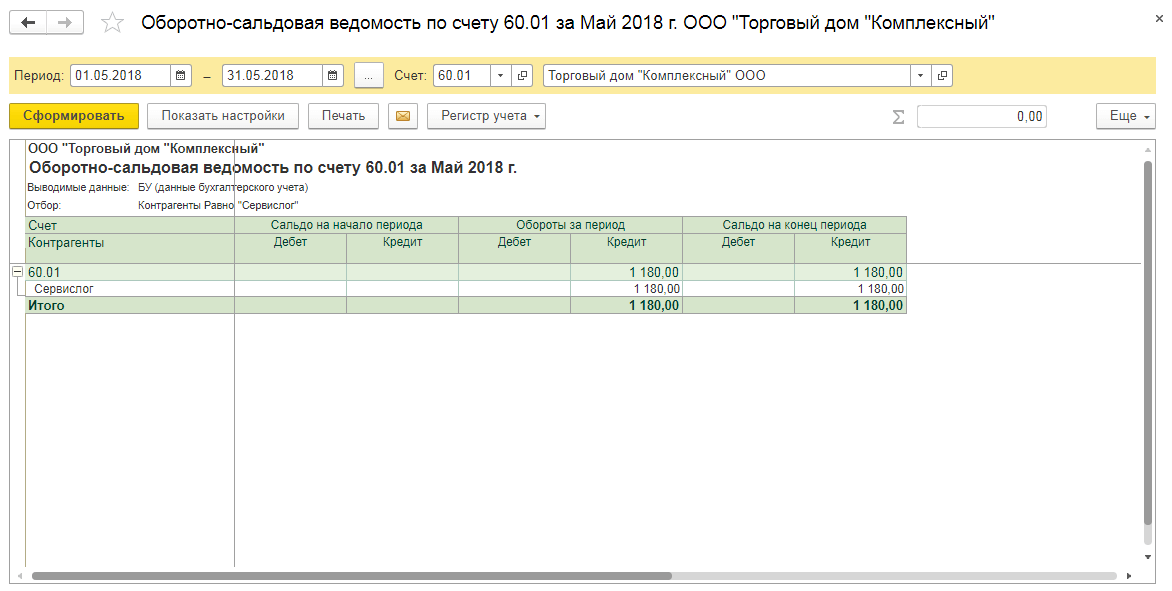Add report to favorites with star icon
Image resolution: width=1172 pixels, height=591 pixels.
click(x=113, y=23)
